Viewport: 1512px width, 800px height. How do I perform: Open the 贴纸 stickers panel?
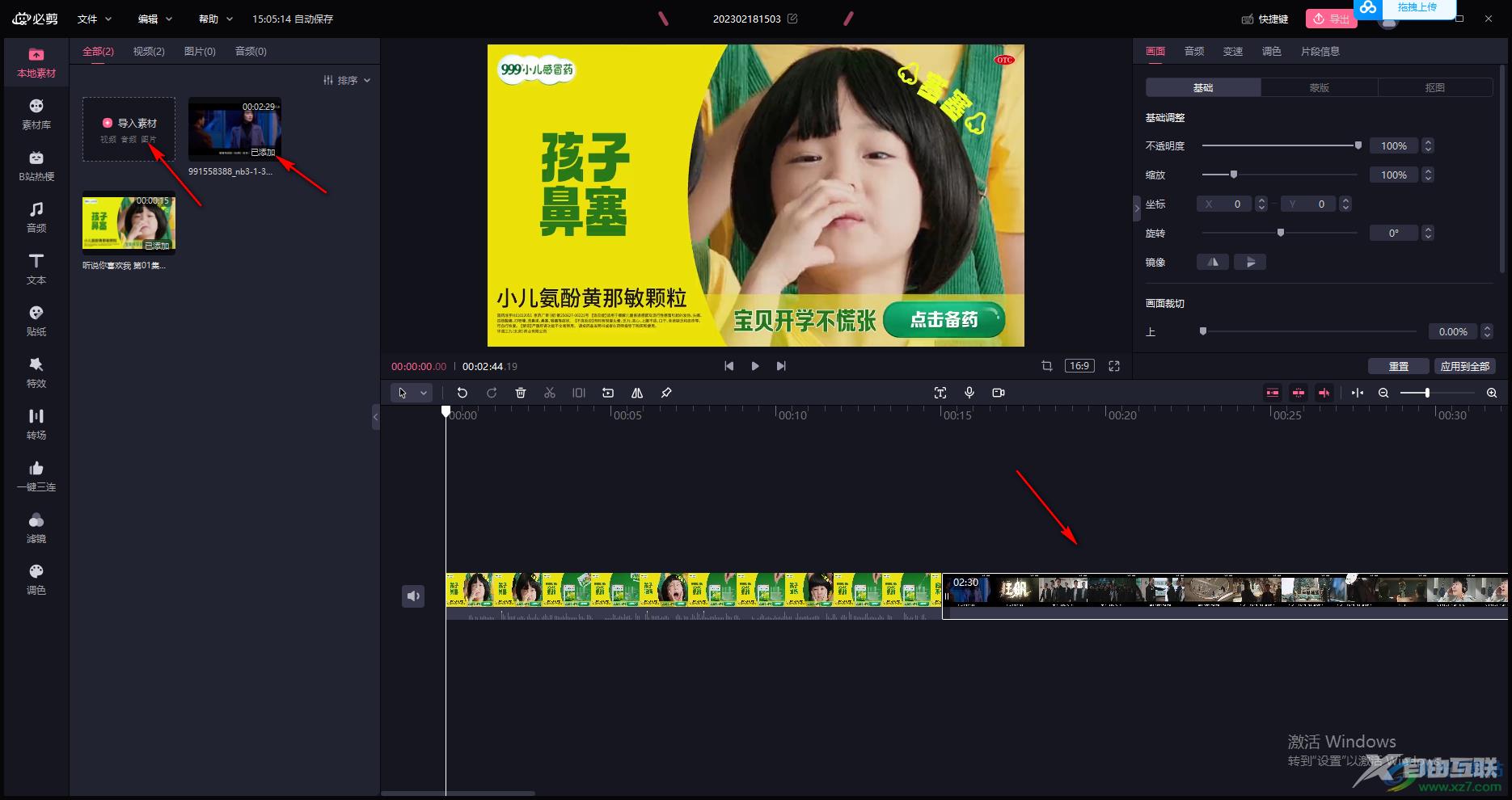(x=36, y=322)
